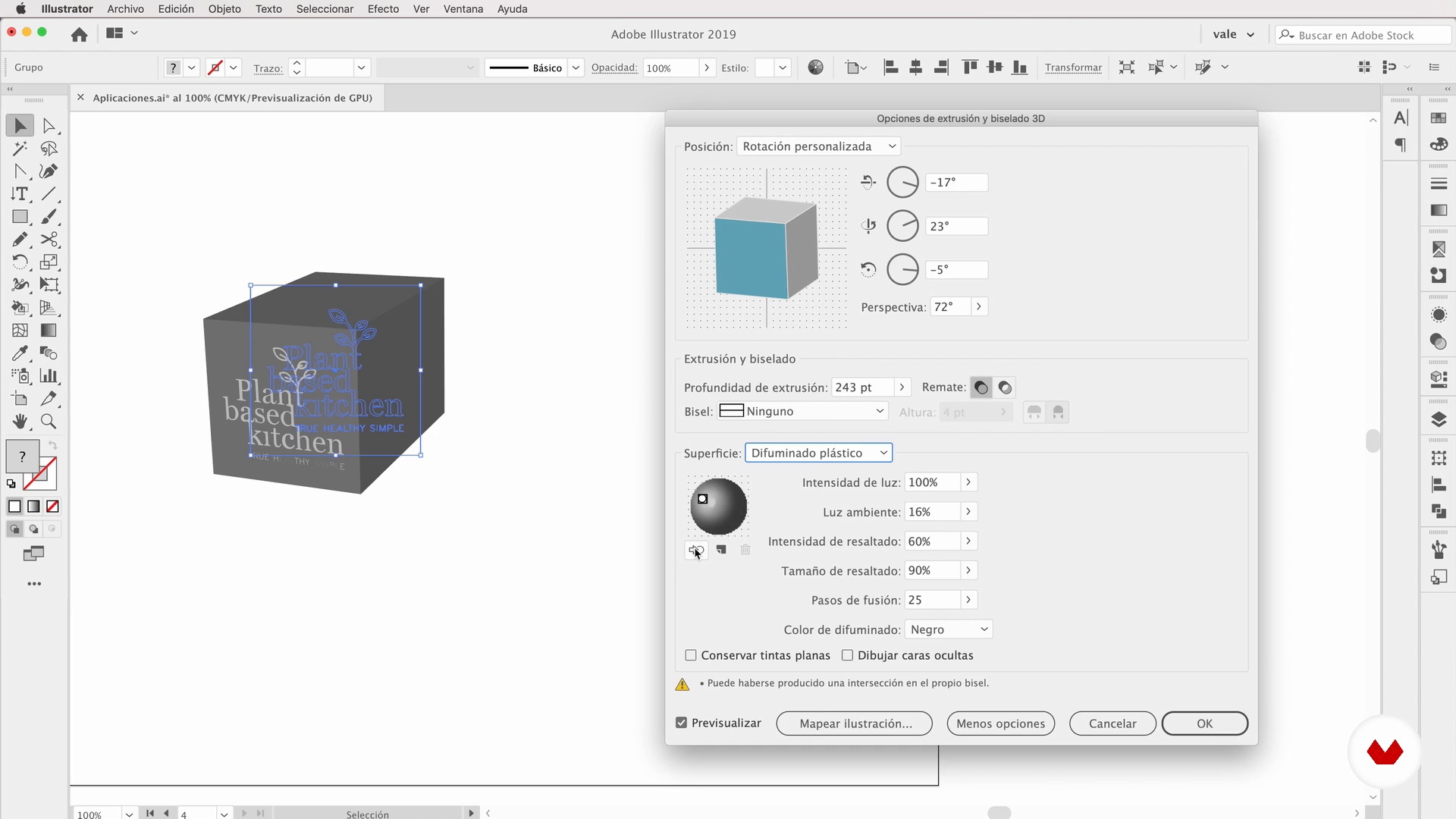Swap fill and stroke colors
Viewport: 1456px width, 819px height.
pyautogui.click(x=52, y=445)
